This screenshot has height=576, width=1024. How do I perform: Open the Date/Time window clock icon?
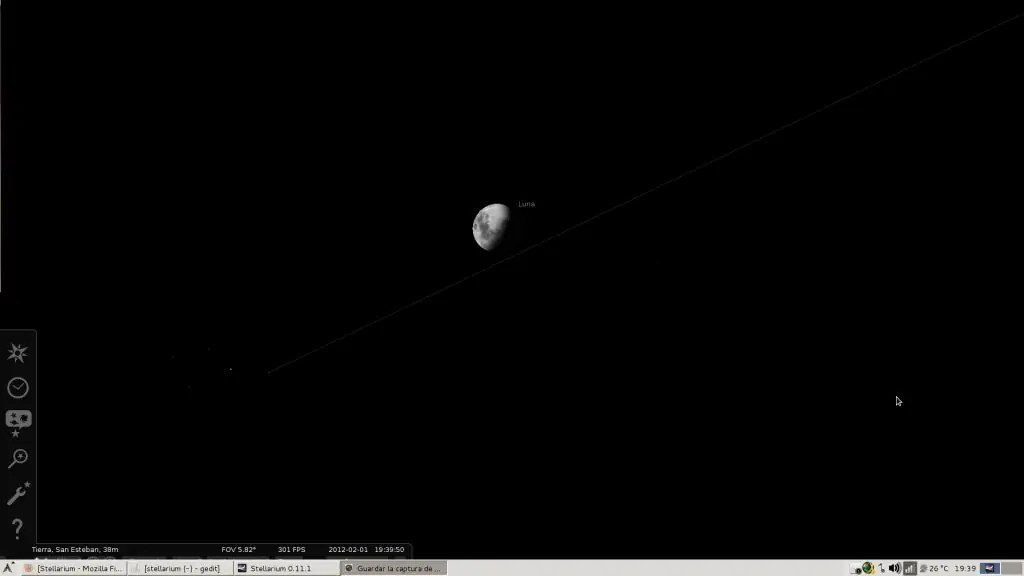(18, 388)
